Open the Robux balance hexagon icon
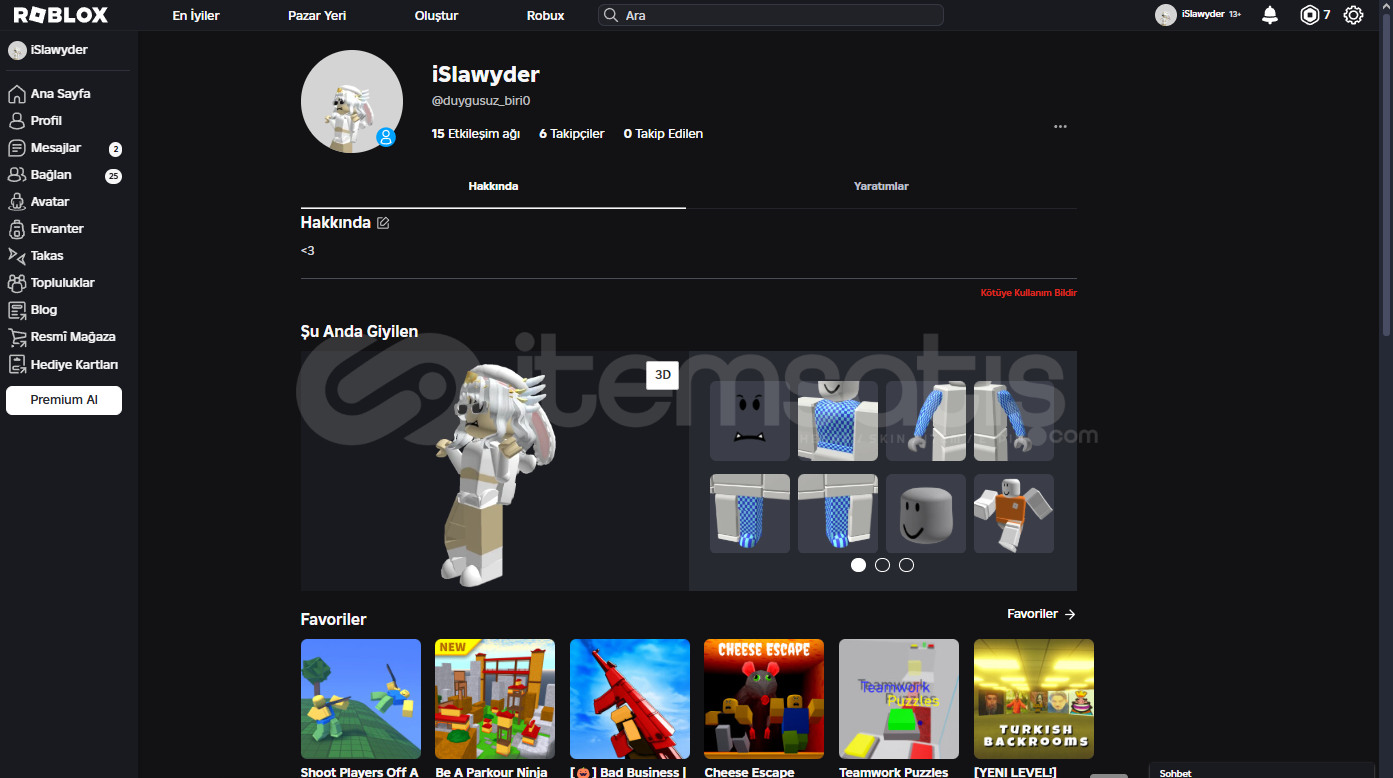This screenshot has height=778, width=1393. pos(1309,15)
